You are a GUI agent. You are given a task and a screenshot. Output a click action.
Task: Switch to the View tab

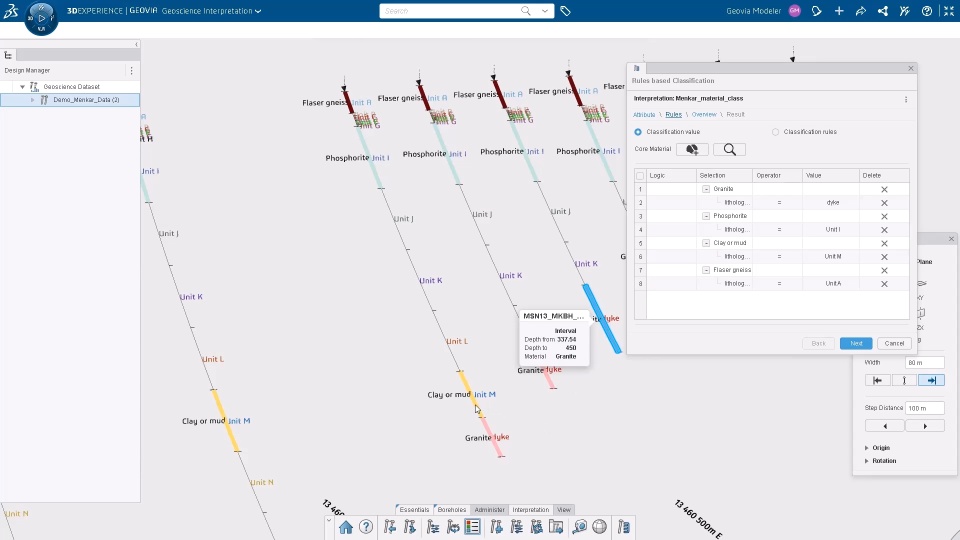pyautogui.click(x=564, y=509)
